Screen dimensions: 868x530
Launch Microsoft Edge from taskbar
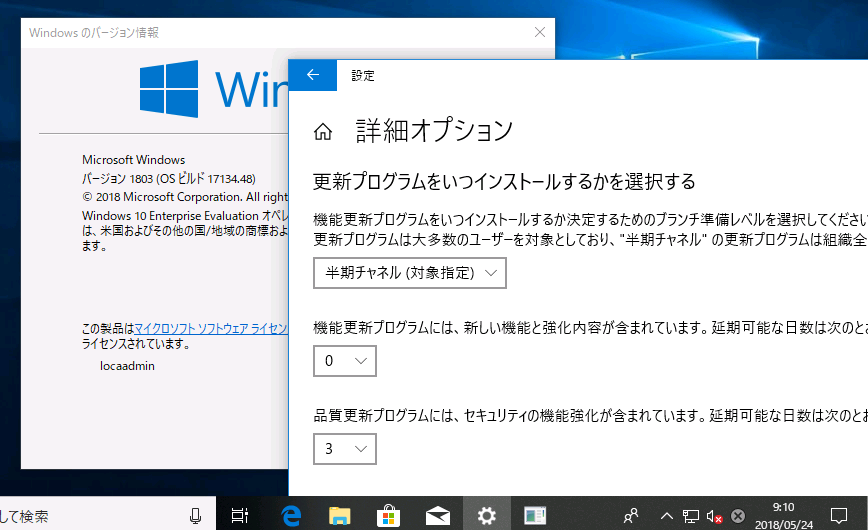(x=291, y=516)
